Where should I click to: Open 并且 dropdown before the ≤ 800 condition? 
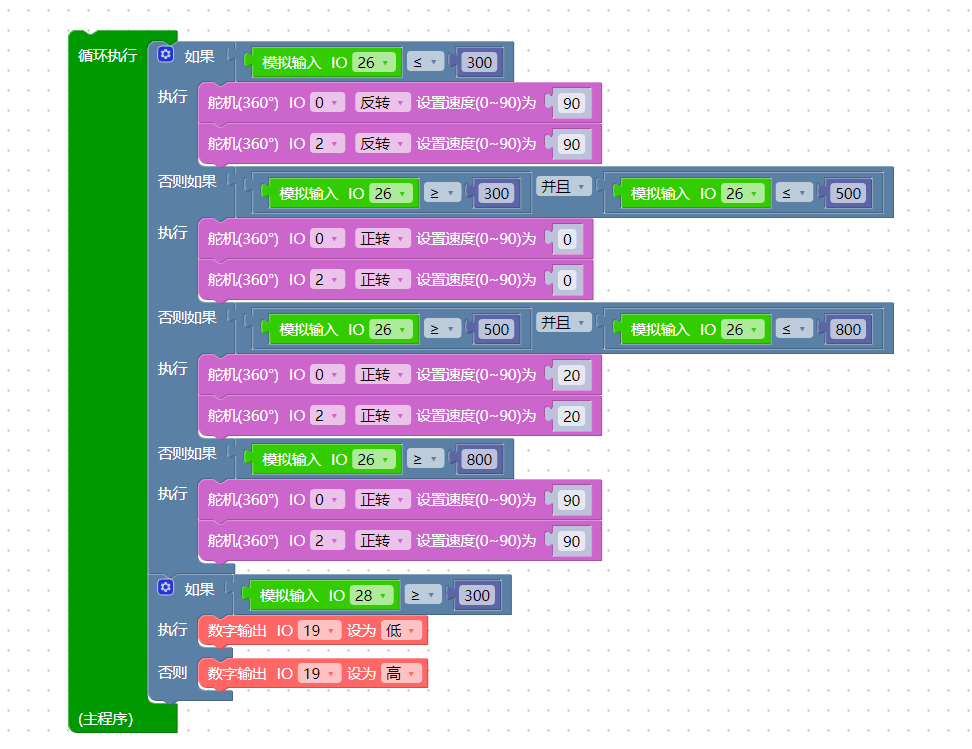[x=563, y=322]
